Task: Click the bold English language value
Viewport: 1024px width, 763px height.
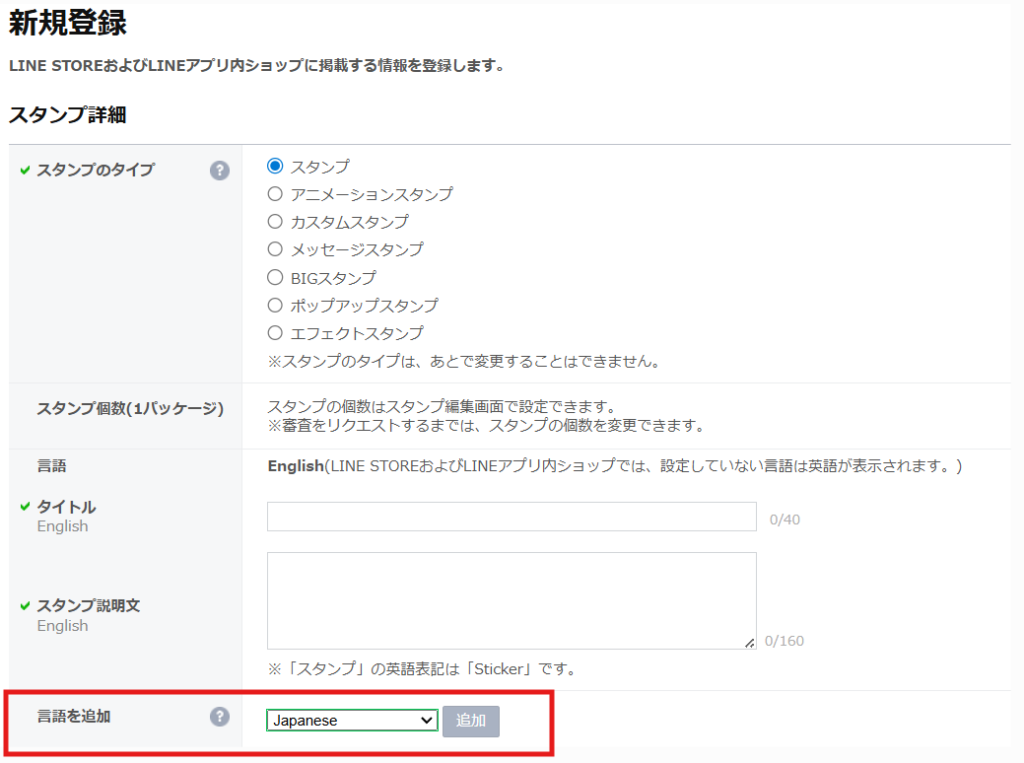Action: pos(296,466)
